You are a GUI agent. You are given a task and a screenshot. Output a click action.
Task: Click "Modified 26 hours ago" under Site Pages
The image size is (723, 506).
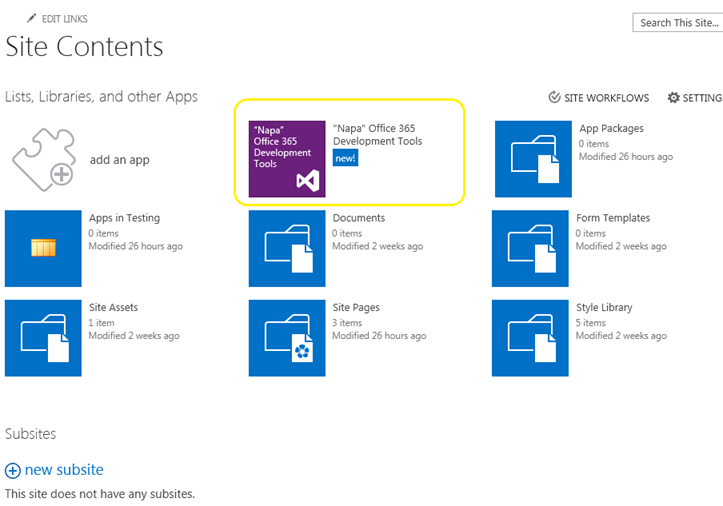click(379, 336)
